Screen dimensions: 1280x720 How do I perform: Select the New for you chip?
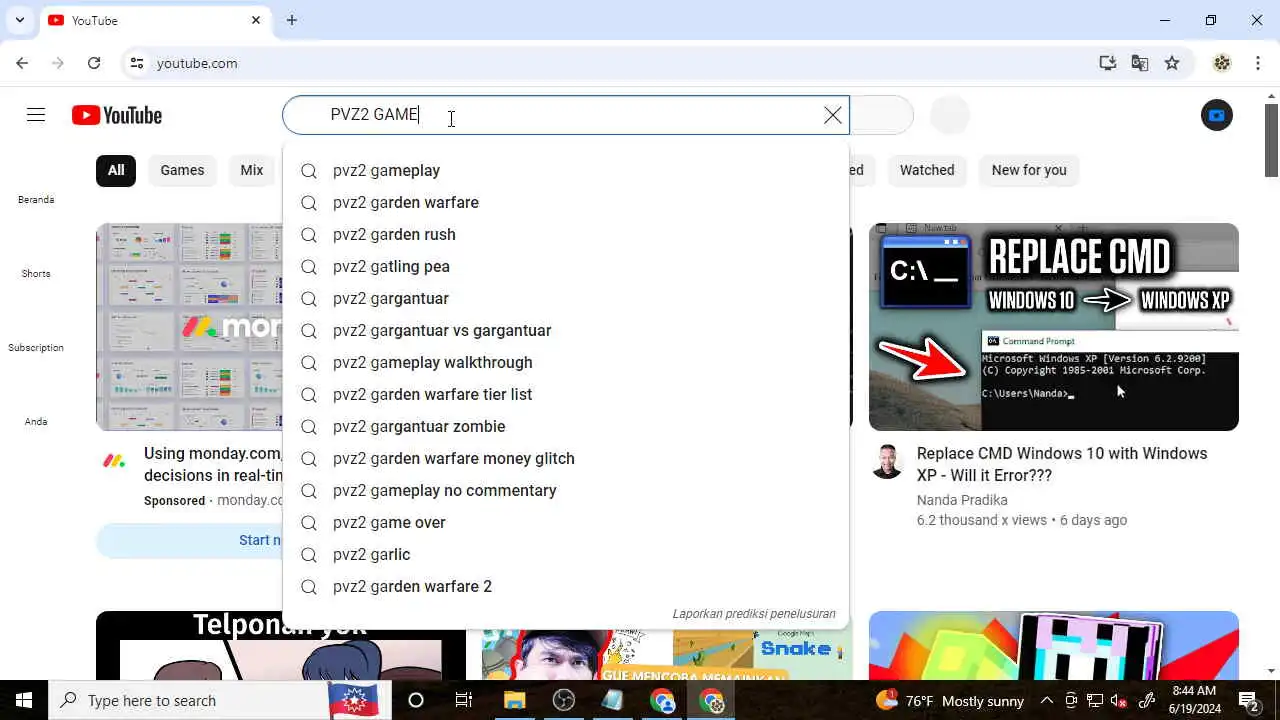point(1029,170)
